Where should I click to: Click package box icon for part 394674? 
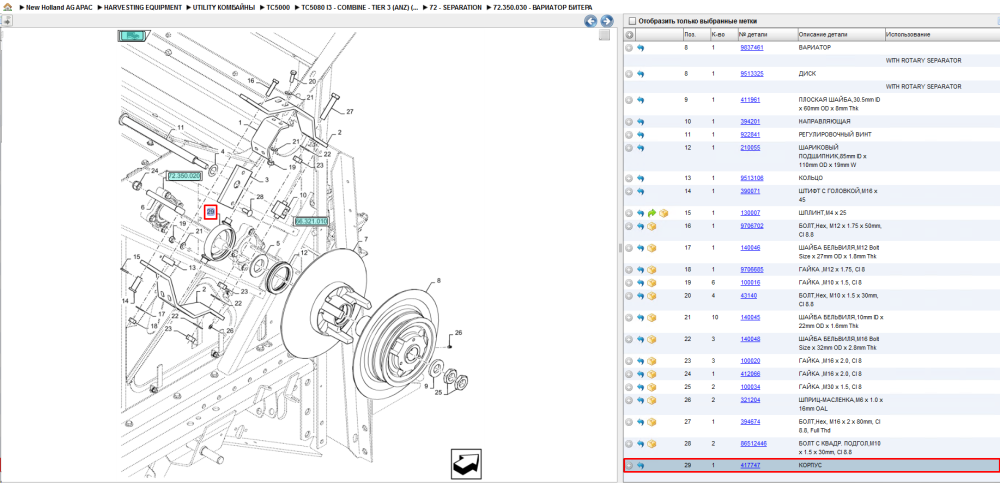tap(652, 422)
